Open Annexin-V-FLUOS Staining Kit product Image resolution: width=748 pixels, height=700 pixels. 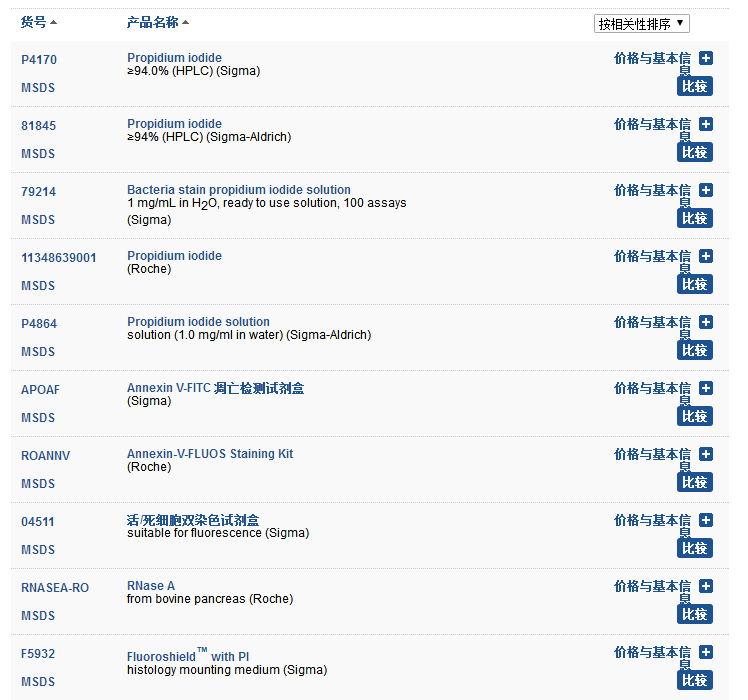coord(210,453)
